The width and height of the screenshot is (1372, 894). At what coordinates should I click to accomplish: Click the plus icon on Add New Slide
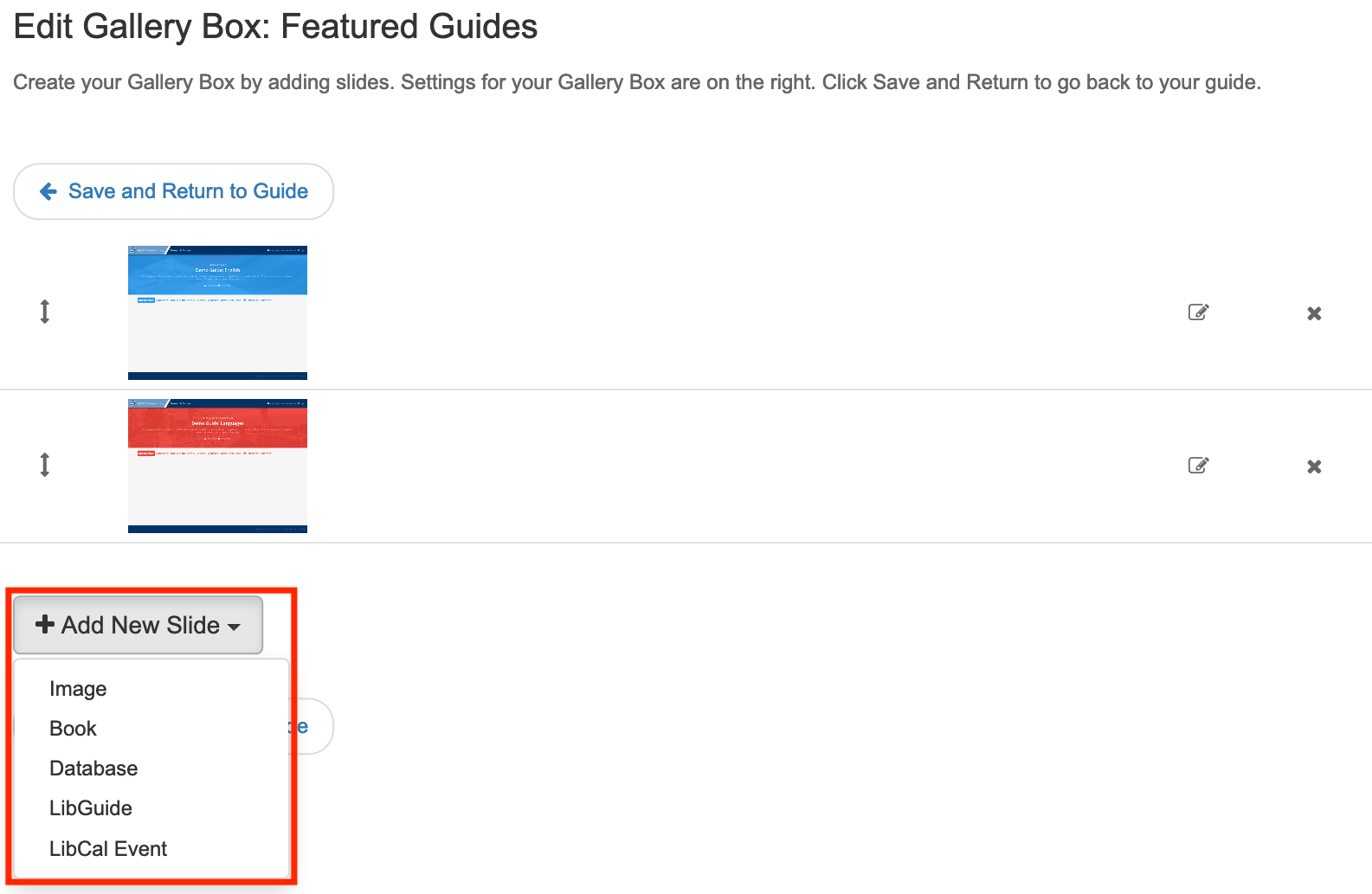[x=45, y=624]
